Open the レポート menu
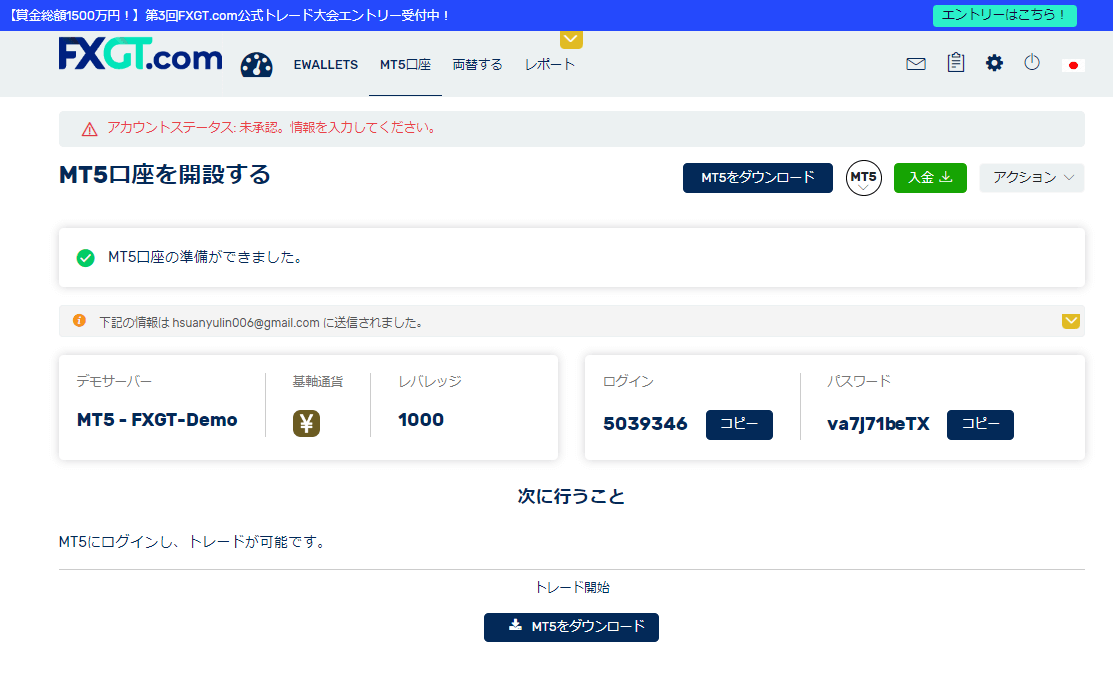This screenshot has width=1113, height=693. point(549,65)
